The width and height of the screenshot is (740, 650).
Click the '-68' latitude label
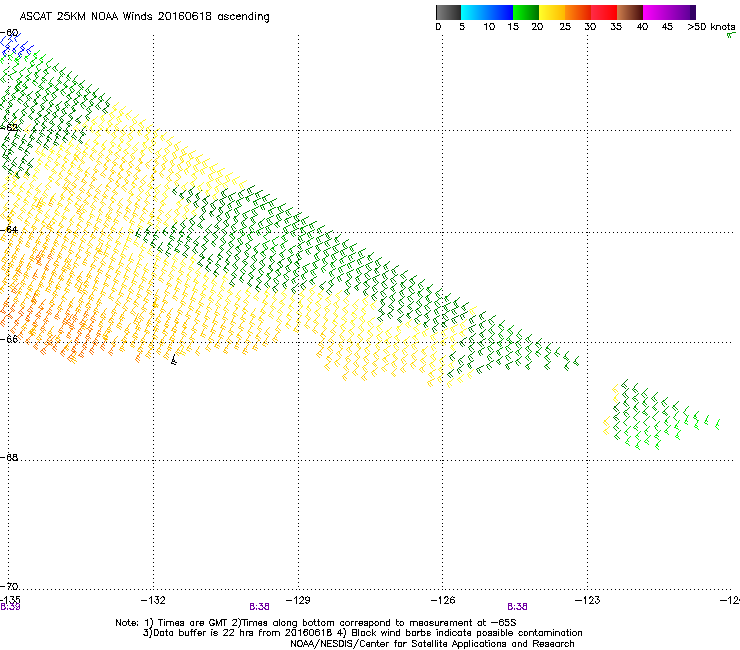click(10, 457)
